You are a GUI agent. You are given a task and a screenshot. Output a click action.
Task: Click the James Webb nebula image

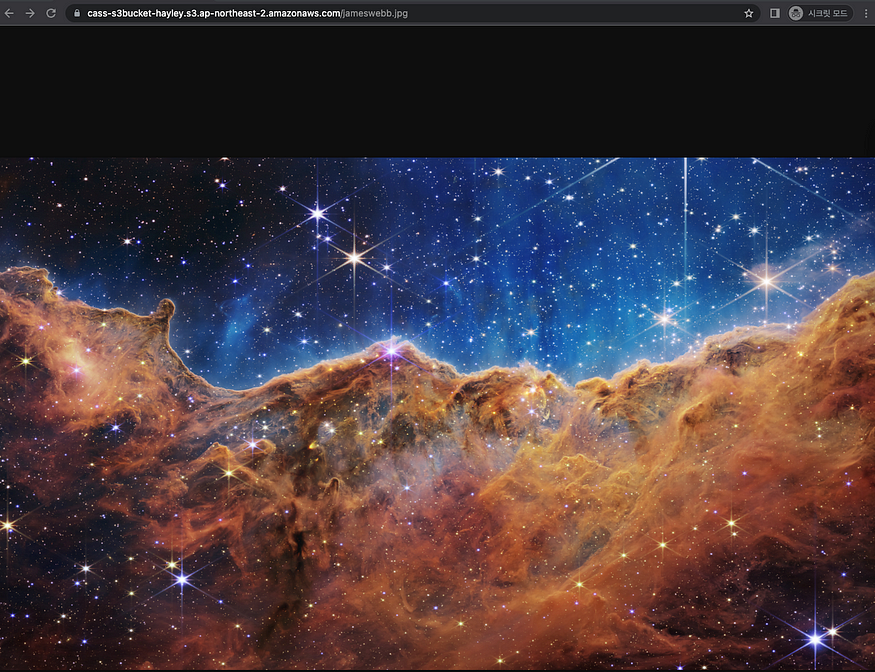coord(438,414)
